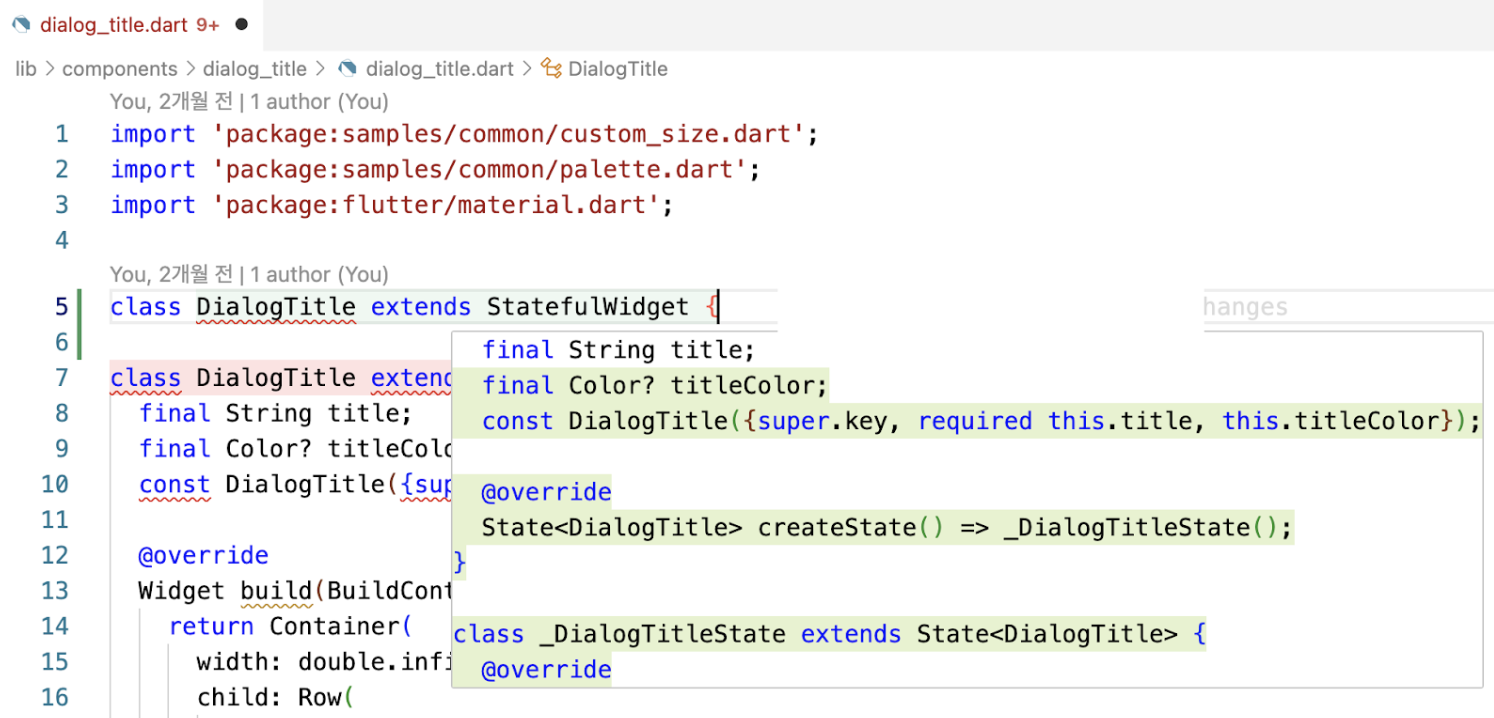Viewport: 1494px width, 718px height.
Task: Click the Dart file icon in the breadcrumb
Action: tap(347, 69)
